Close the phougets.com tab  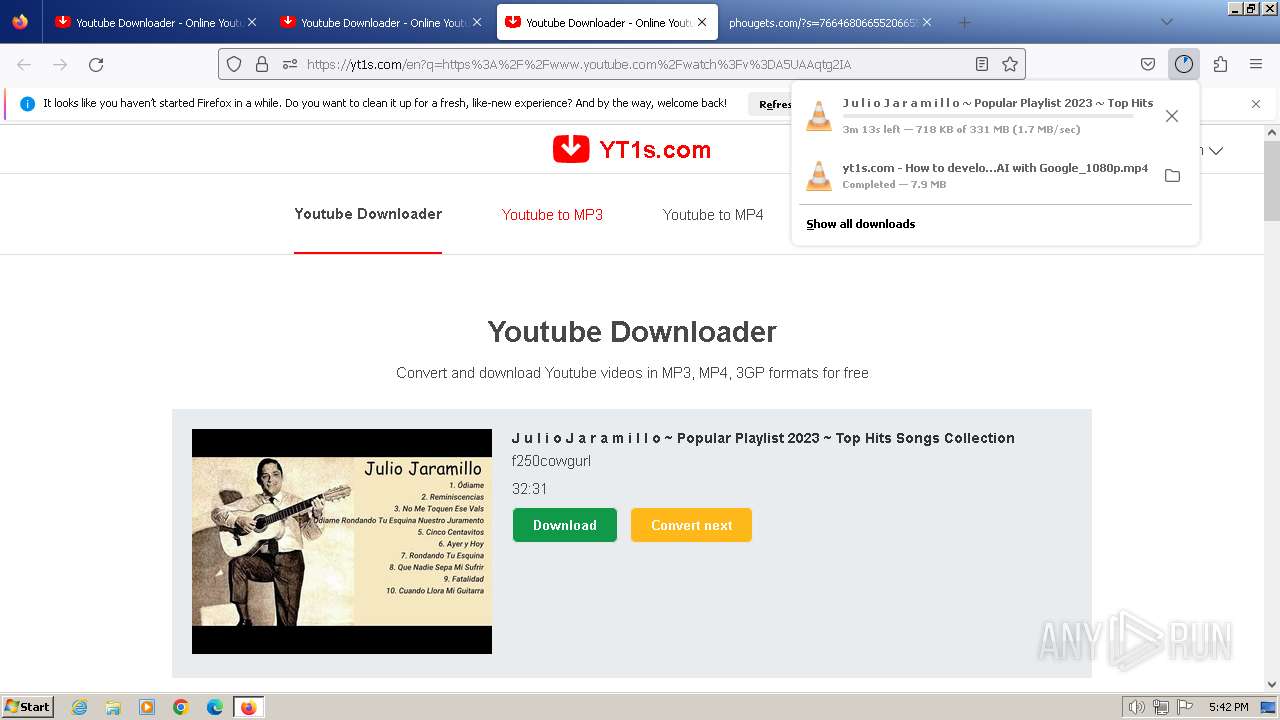[x=927, y=22]
